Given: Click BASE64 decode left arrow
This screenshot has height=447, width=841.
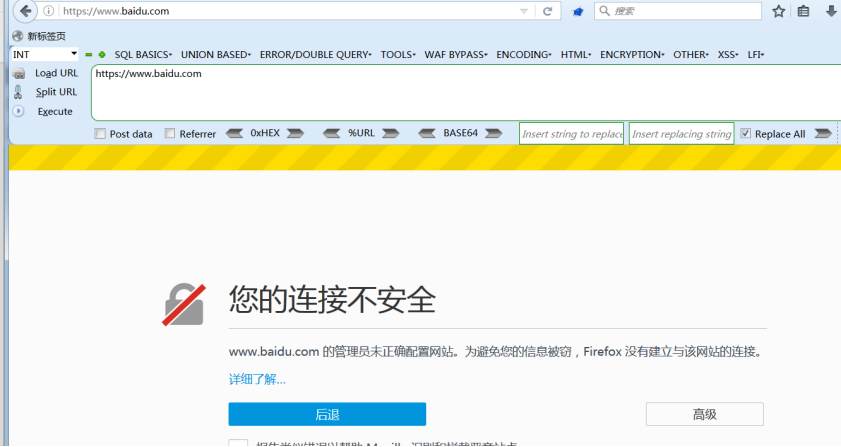Looking at the screenshot, I should (x=427, y=134).
